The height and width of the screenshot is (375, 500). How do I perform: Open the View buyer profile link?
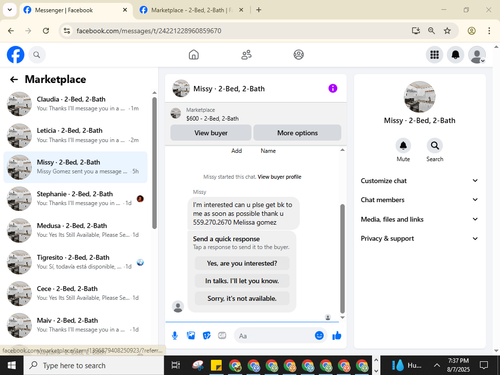279,177
